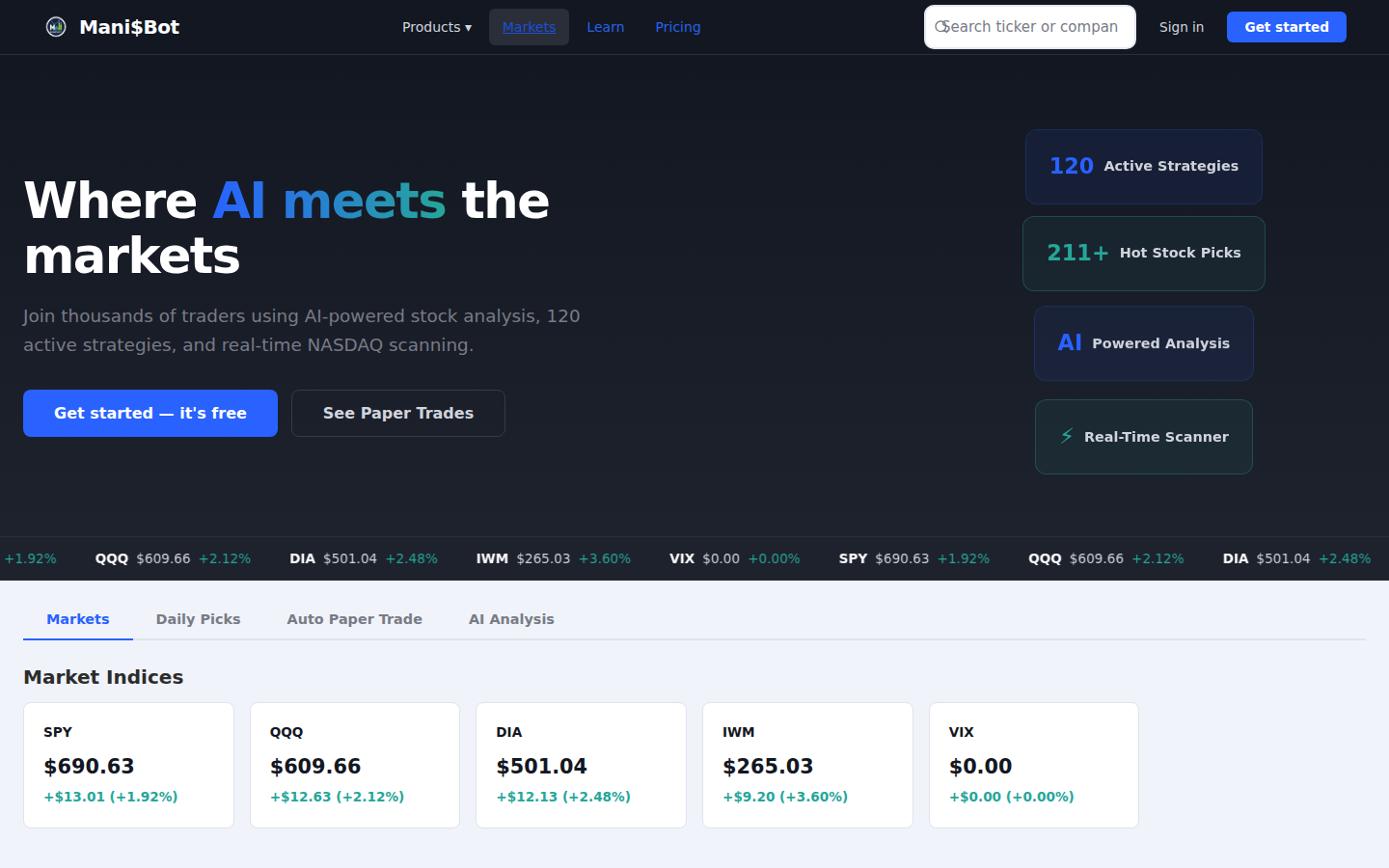Click the 211+ Hot Stock Picks badge
The image size is (1389, 868).
coord(1143,253)
